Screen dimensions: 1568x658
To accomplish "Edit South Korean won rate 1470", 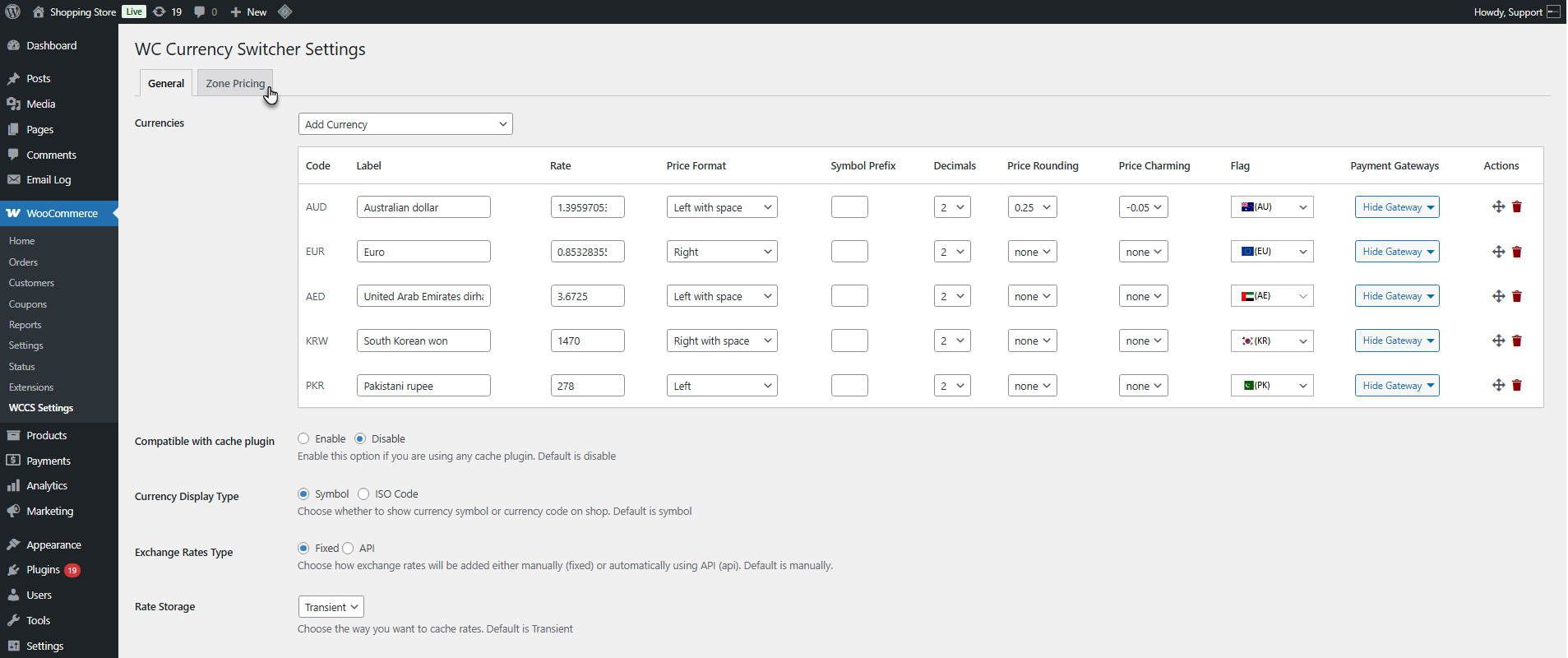I will pyautogui.click(x=587, y=341).
